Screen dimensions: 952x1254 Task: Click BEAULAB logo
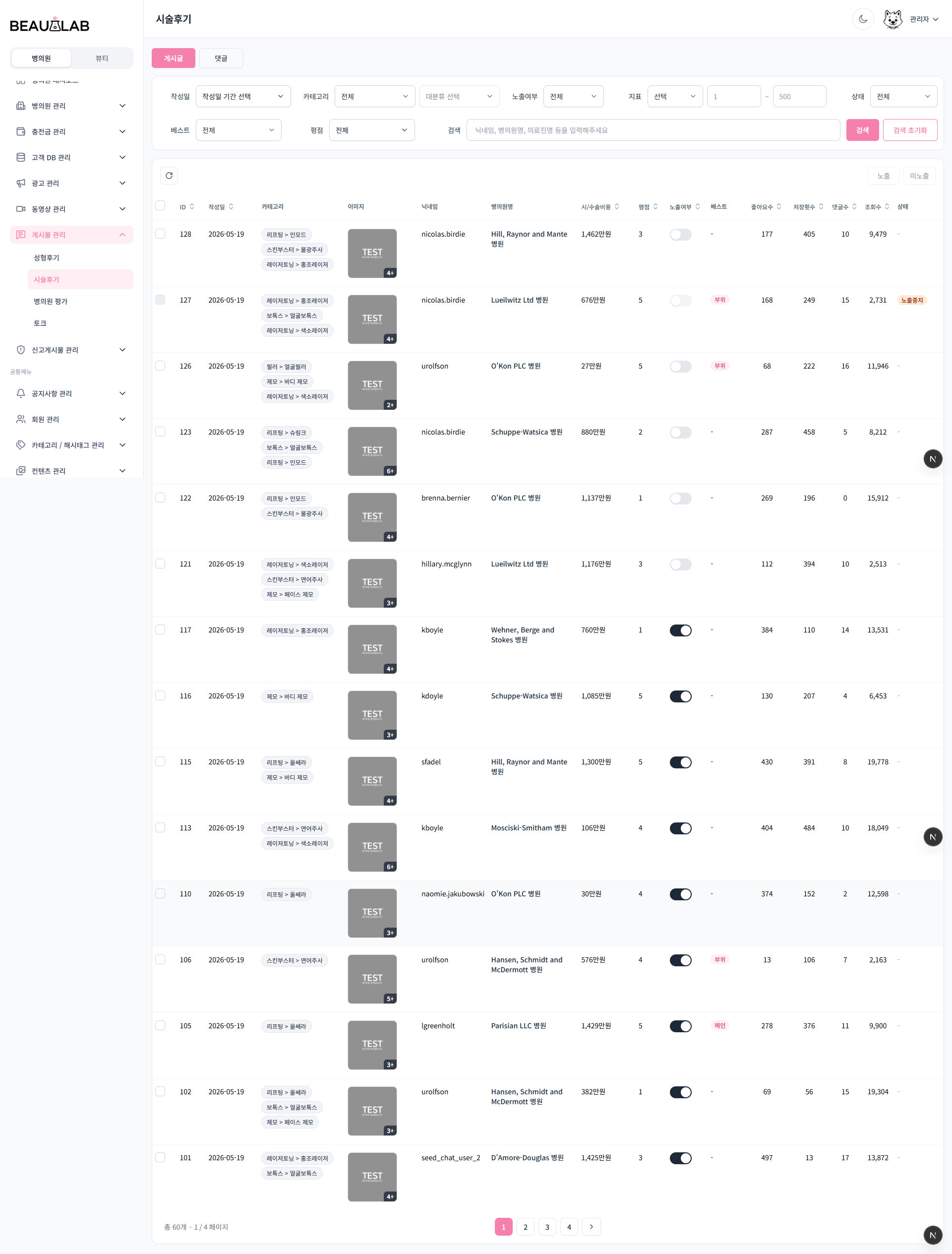tap(50, 24)
